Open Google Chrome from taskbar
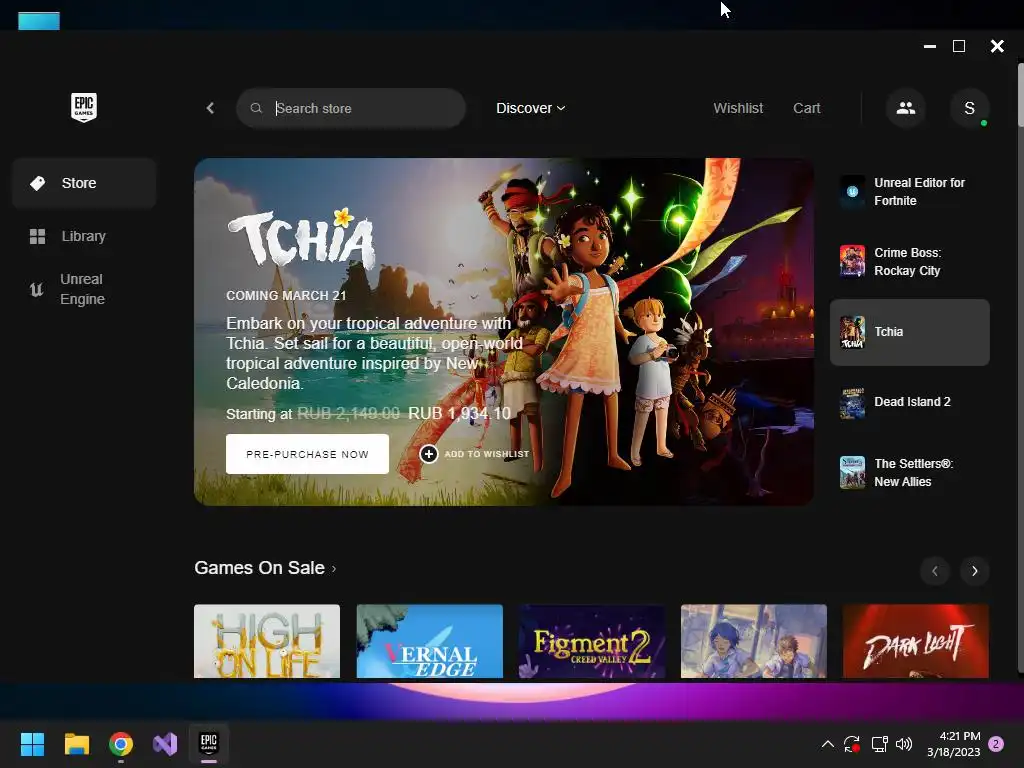Screen dimensions: 1024x768 pyautogui.click(x=121, y=744)
